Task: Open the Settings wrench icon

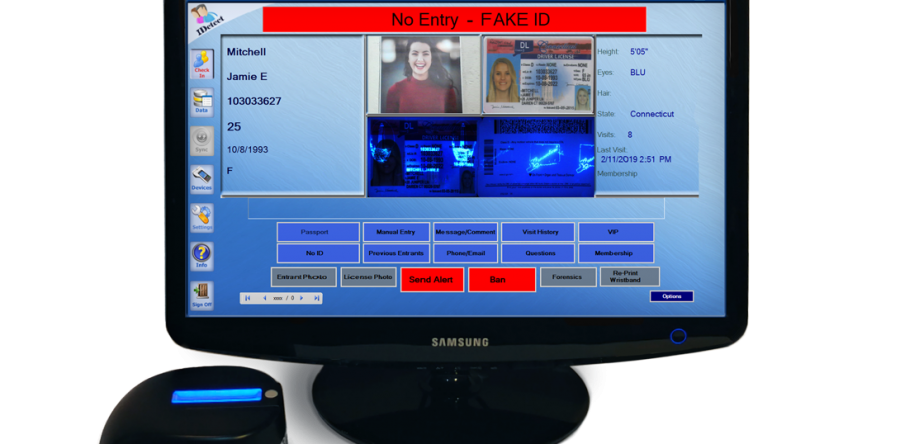Action: click(x=202, y=217)
